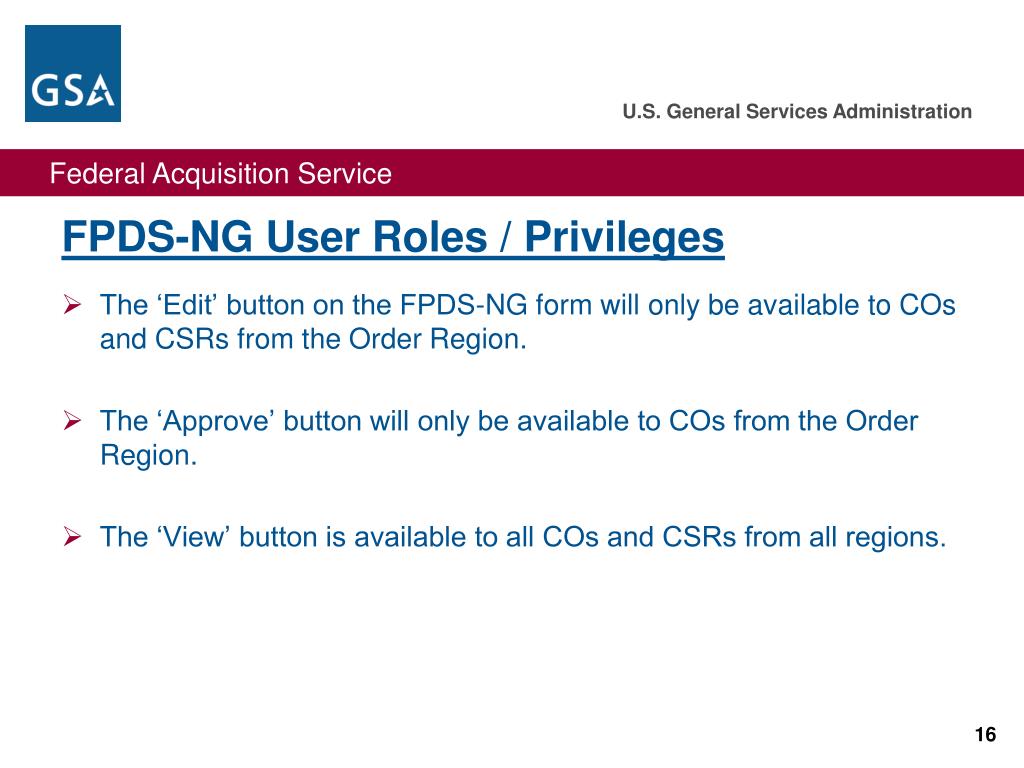1024x768 pixels.
Task: Click the word 'Region.' in the second bullet
Action: point(149,455)
